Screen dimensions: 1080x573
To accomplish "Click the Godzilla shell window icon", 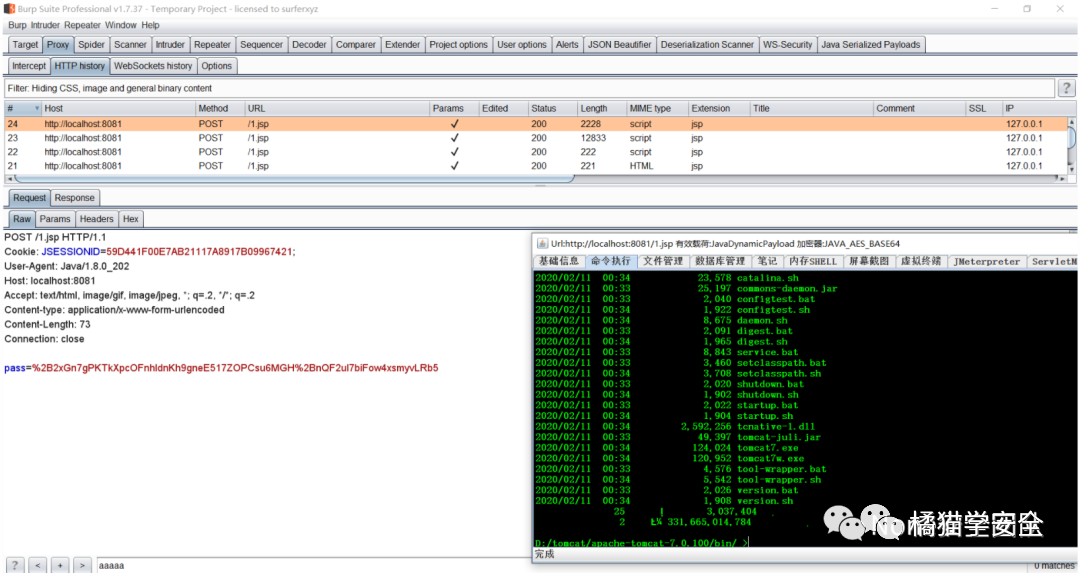I will [x=542, y=244].
